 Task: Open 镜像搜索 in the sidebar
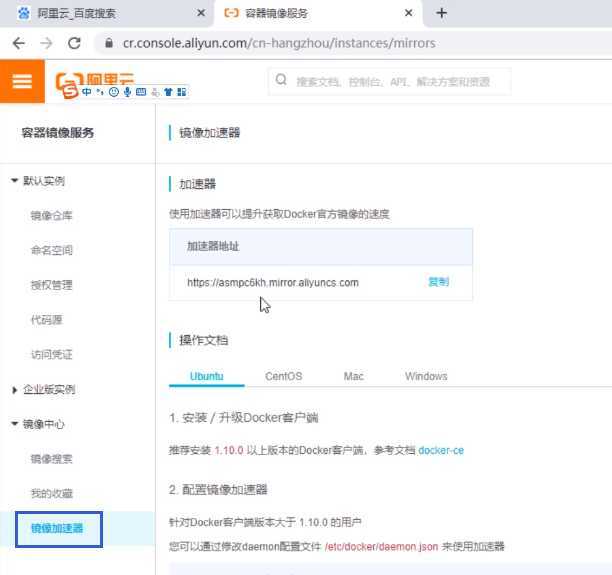52,459
